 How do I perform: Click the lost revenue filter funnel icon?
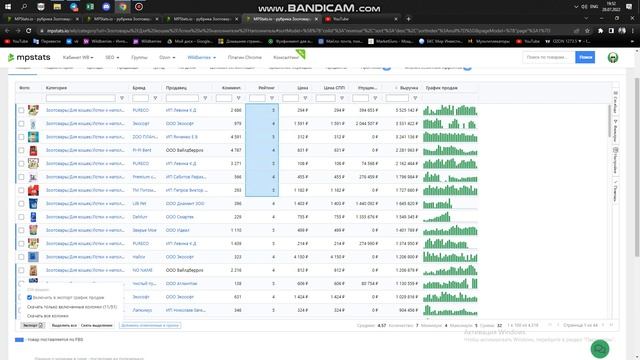point(375,98)
